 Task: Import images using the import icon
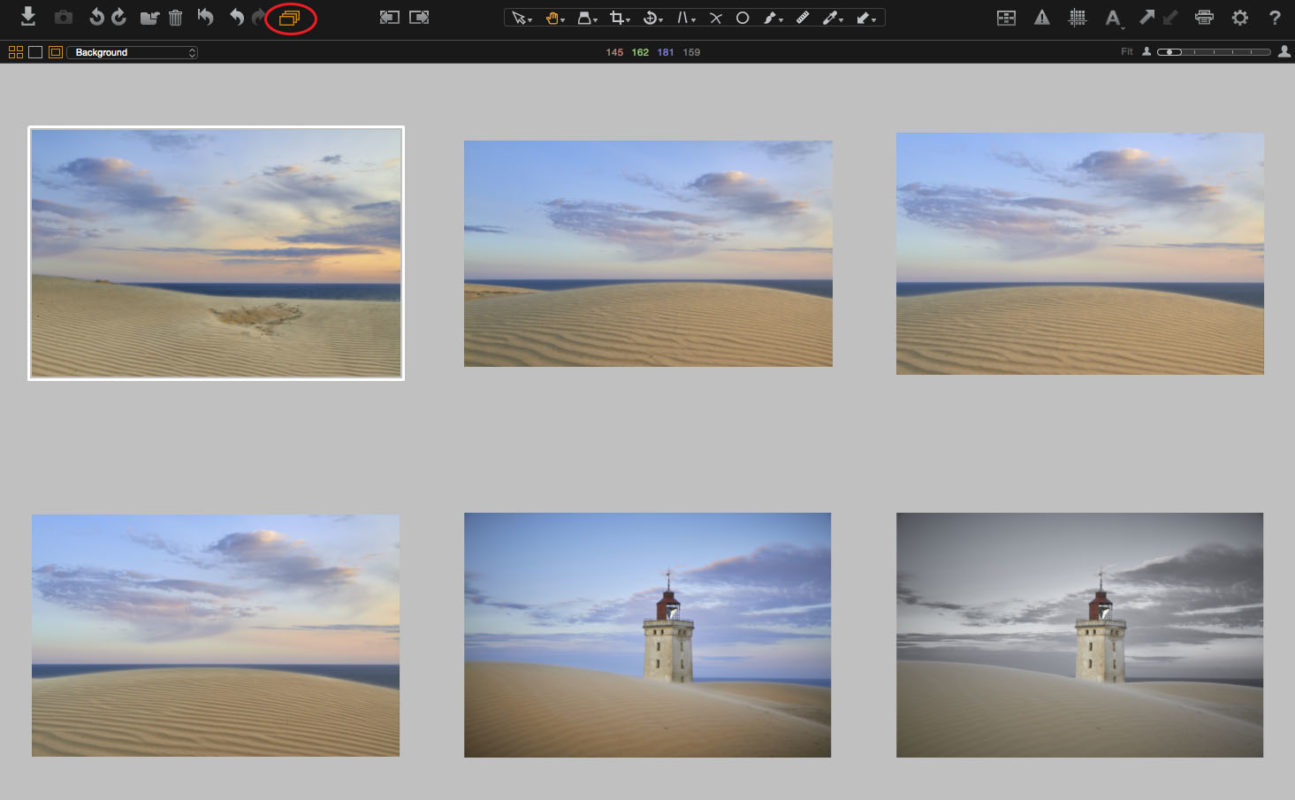pyautogui.click(x=27, y=17)
